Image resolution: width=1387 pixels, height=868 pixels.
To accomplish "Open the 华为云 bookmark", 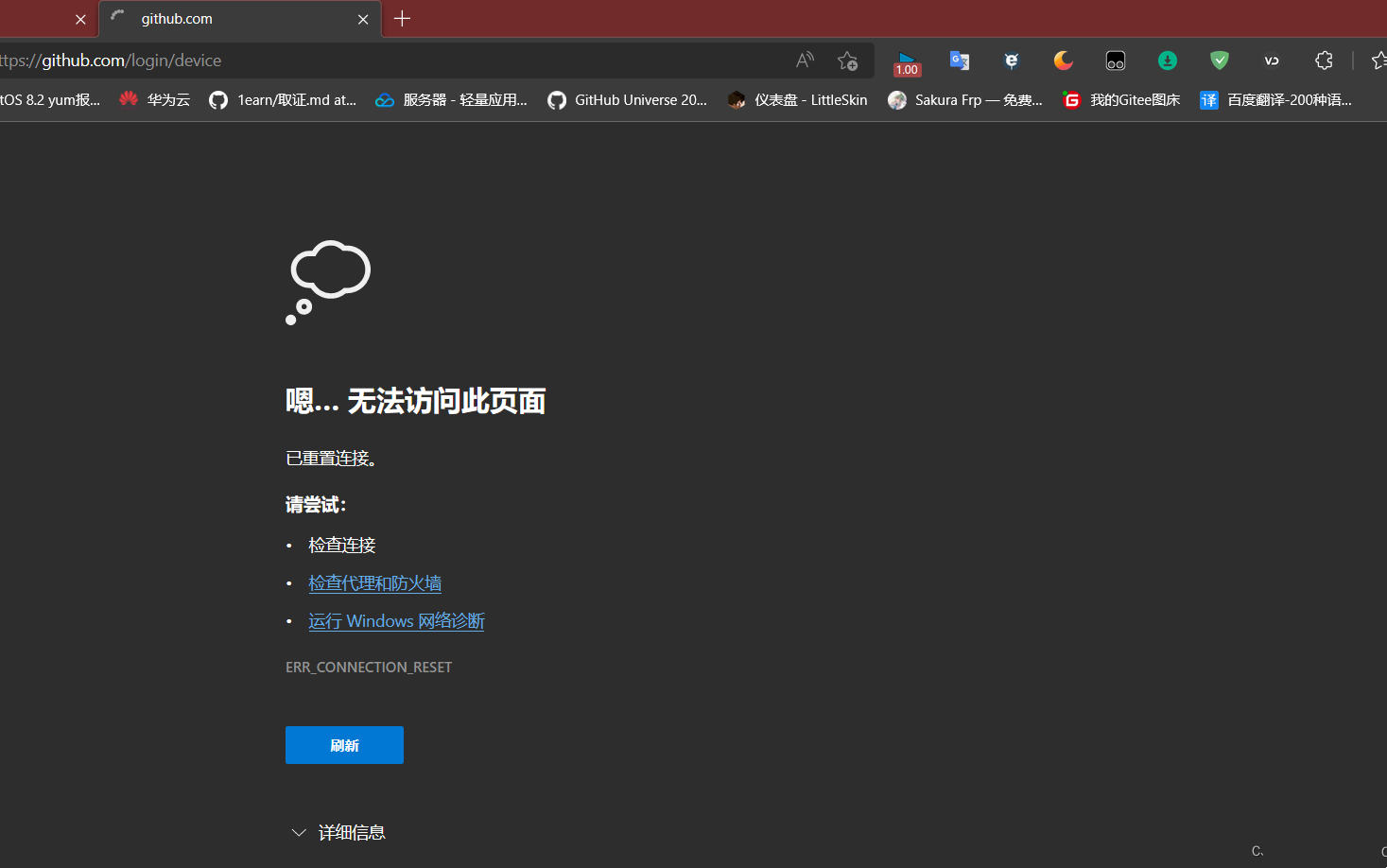I will click(155, 100).
